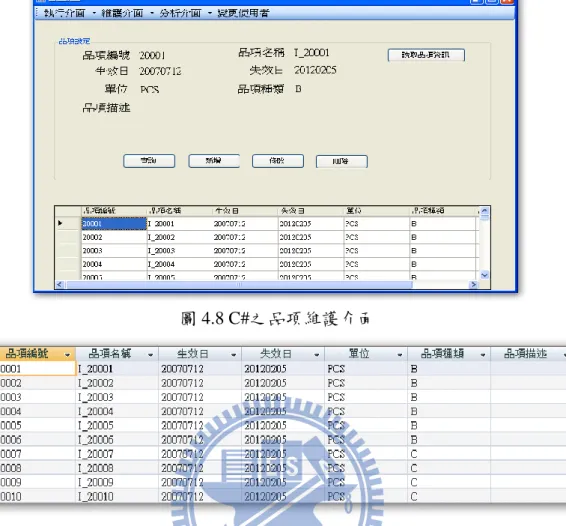Open the 維護介面 menu
Screen dimensions: 566x526
122,13
